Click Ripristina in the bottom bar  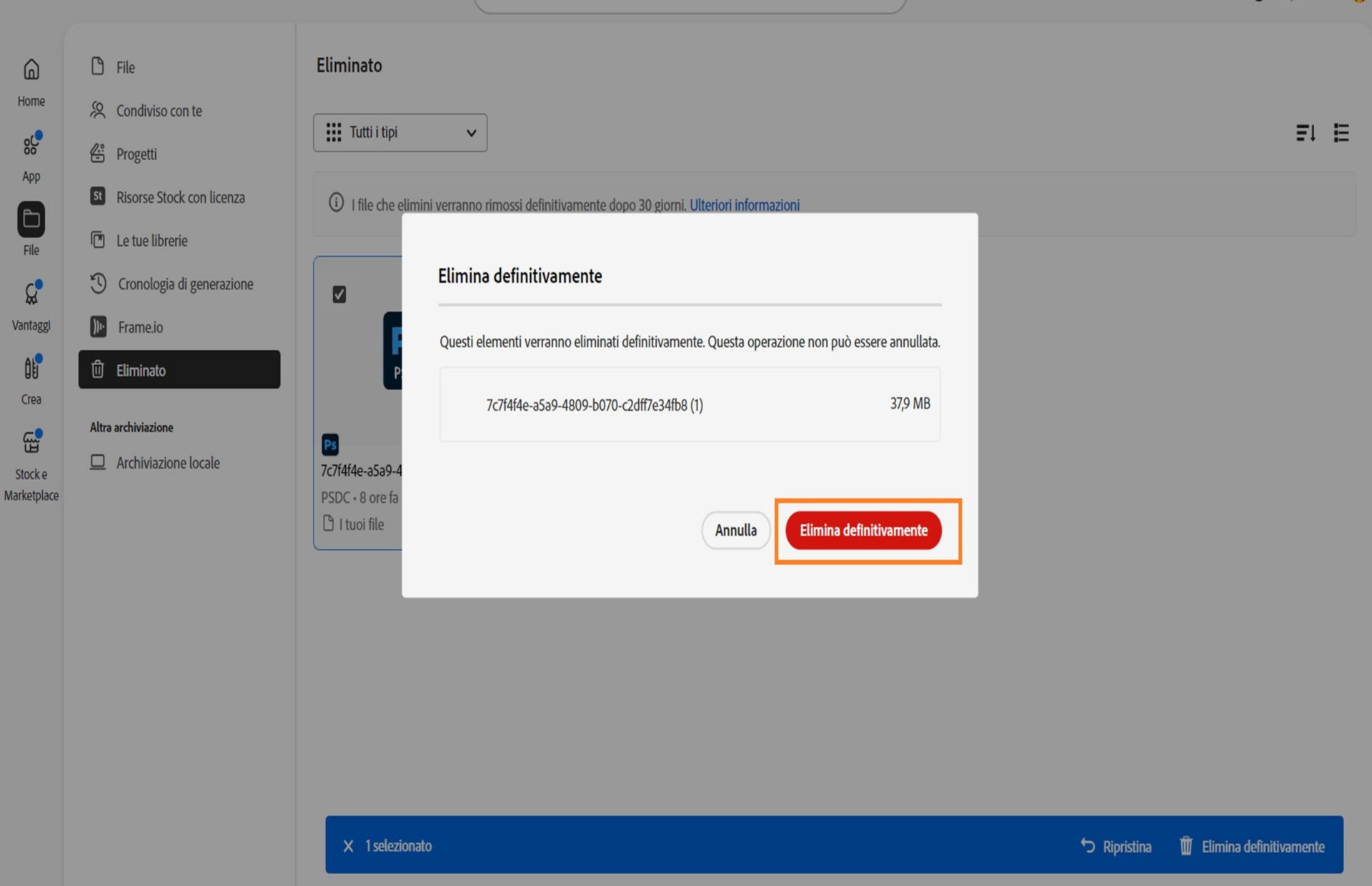pos(1116,846)
